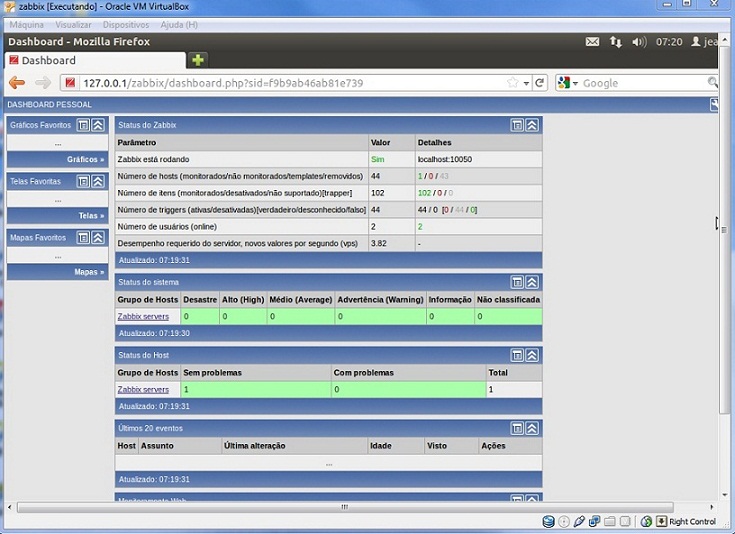735x534 pixels.
Task: Open Gráficos Favoritos widget menu icon
Action: 83,125
